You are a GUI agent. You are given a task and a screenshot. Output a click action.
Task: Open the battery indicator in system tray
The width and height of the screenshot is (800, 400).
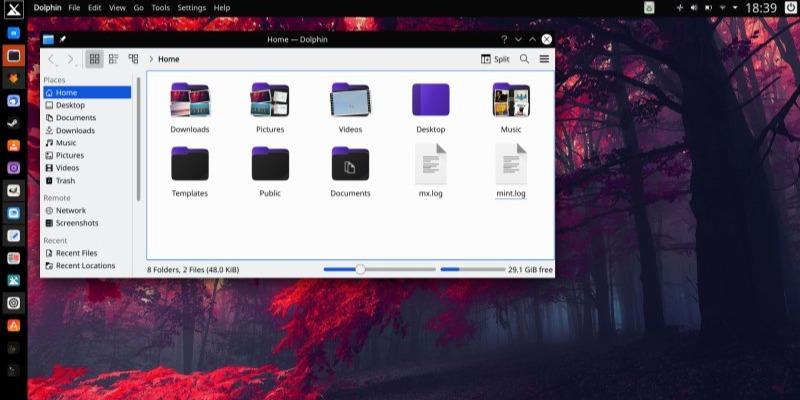coord(708,8)
